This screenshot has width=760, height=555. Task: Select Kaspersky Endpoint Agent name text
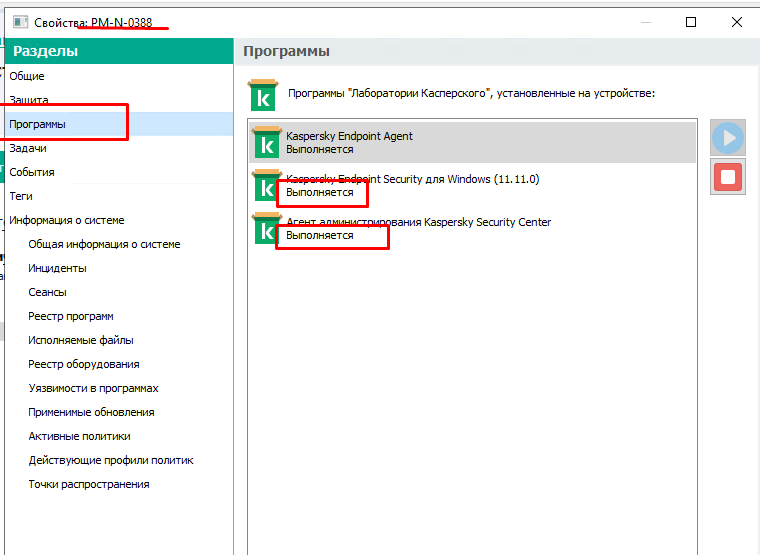349,136
